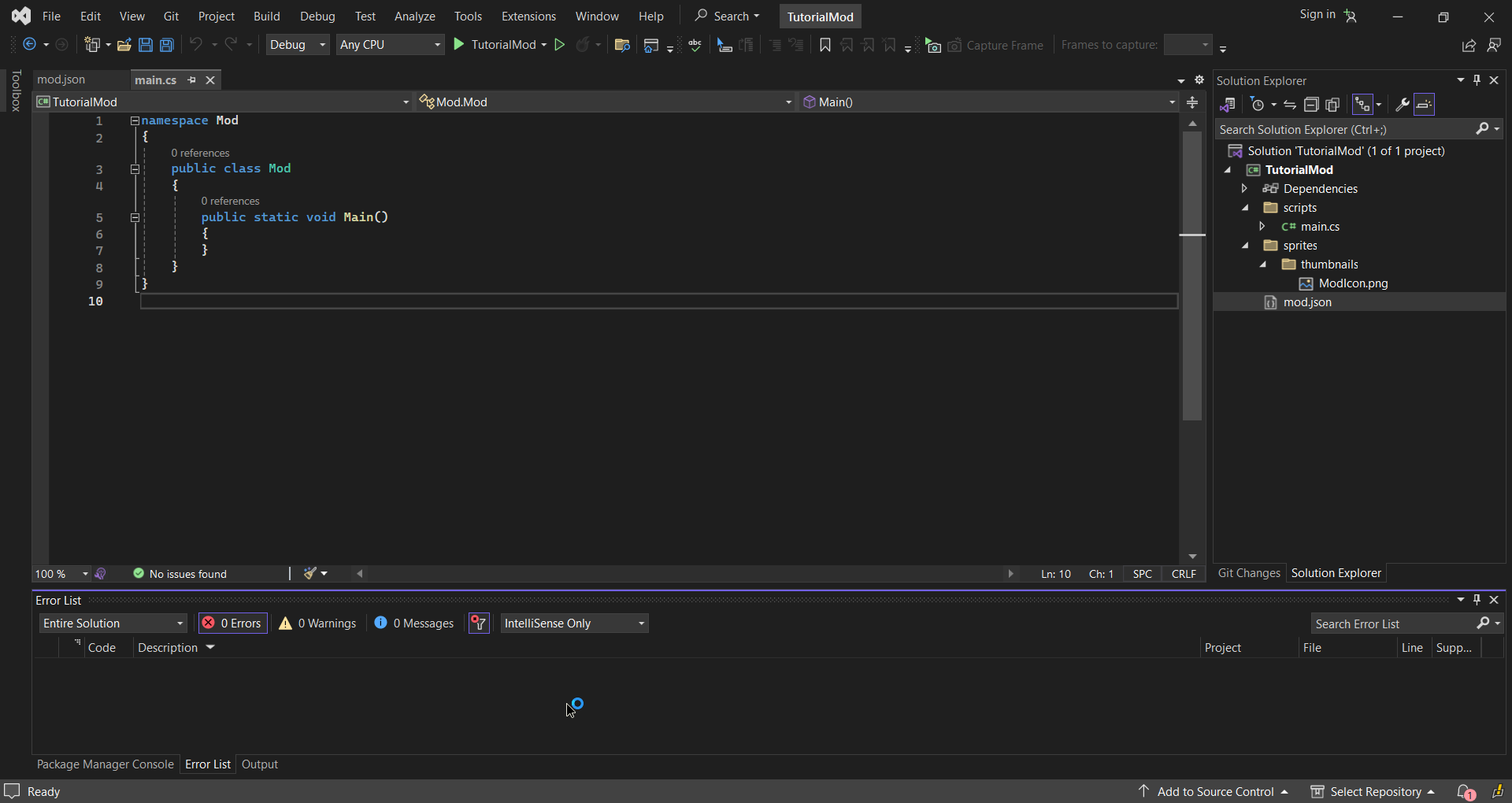Screen dimensions: 1512x803
Task: Expand the Dependencies node
Action: tap(1244, 189)
